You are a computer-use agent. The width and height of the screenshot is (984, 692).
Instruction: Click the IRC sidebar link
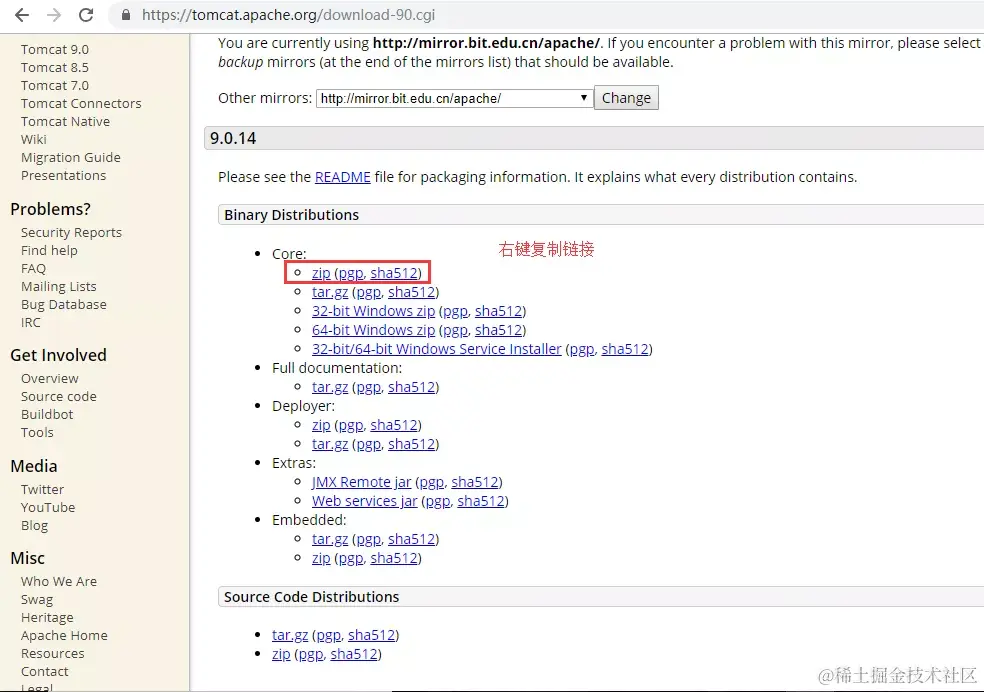pos(31,322)
